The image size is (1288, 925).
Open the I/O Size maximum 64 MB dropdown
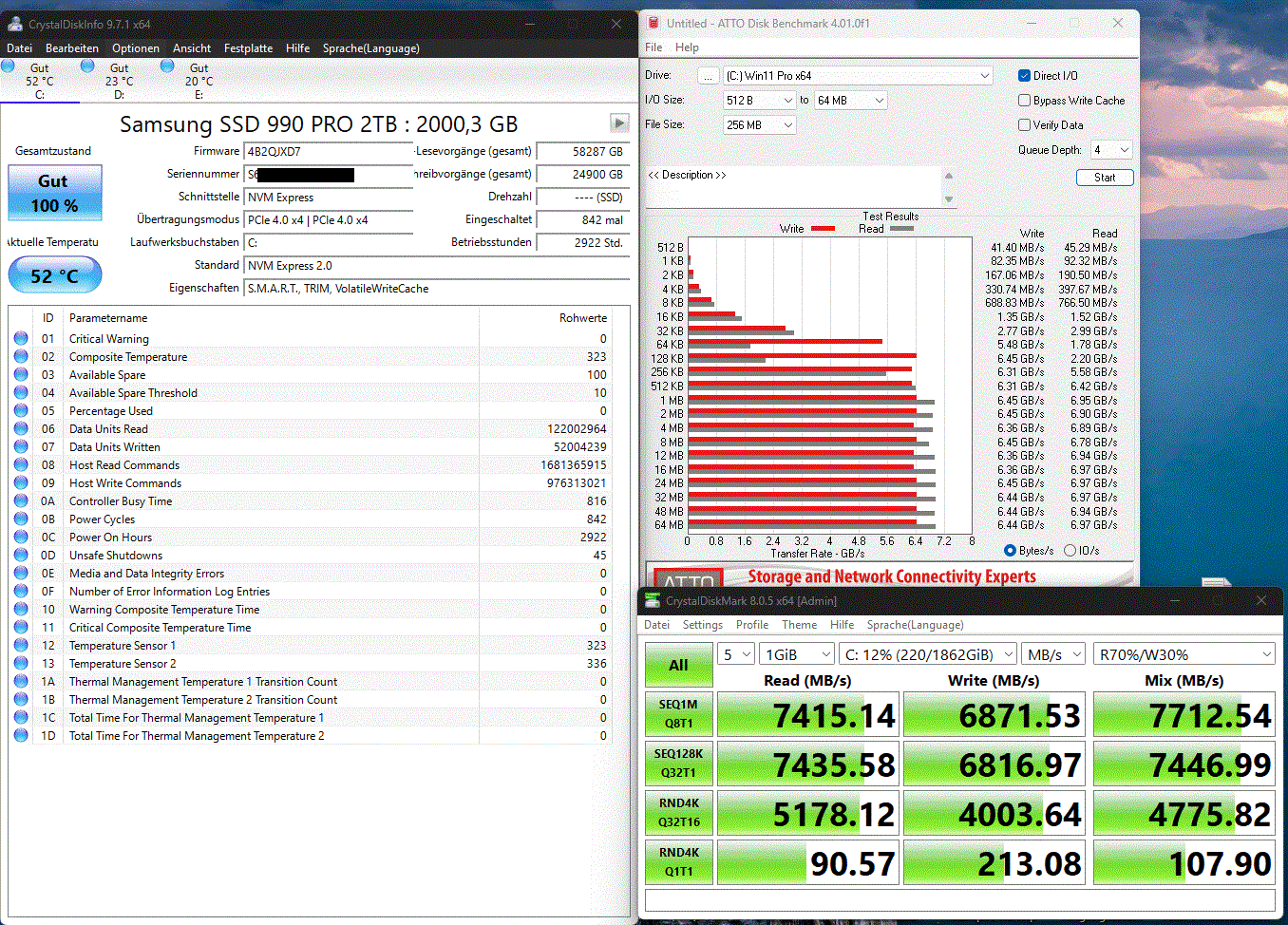pos(850,100)
